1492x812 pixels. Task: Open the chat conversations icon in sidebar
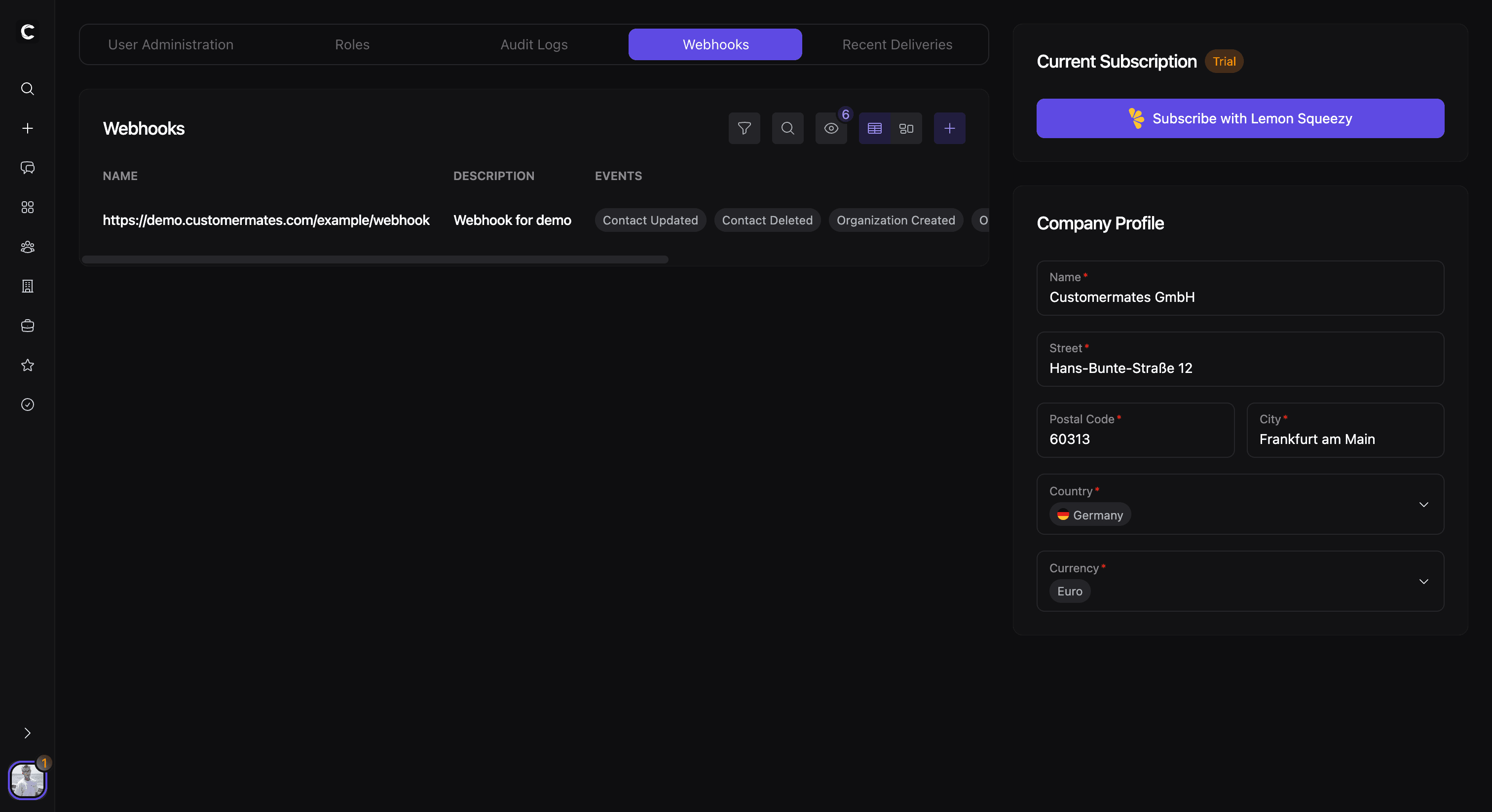pos(27,167)
